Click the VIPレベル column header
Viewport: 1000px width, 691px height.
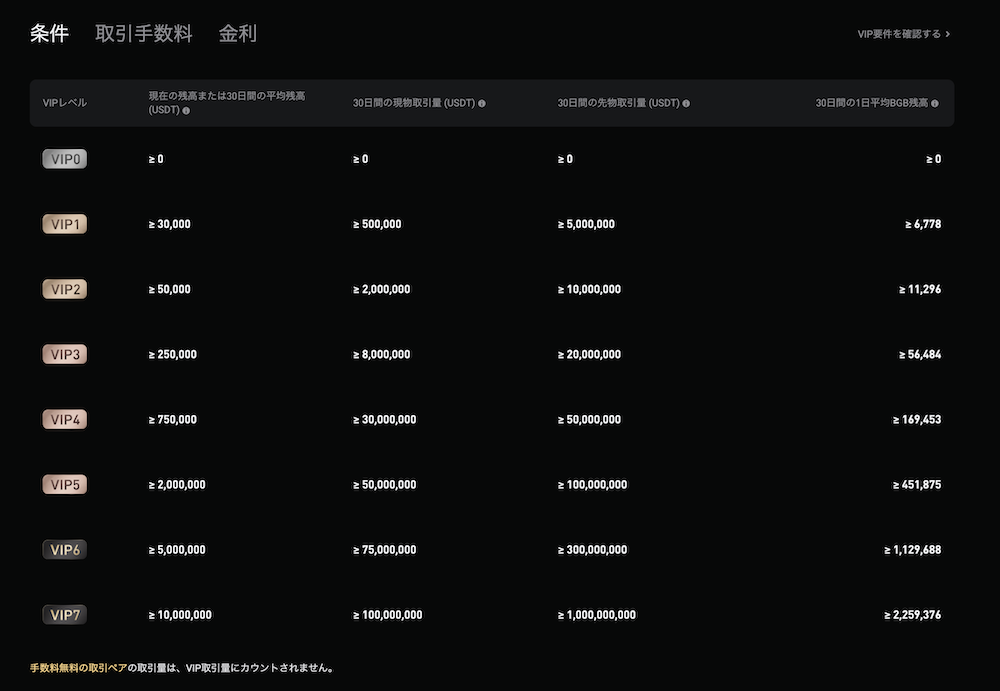[x=64, y=103]
